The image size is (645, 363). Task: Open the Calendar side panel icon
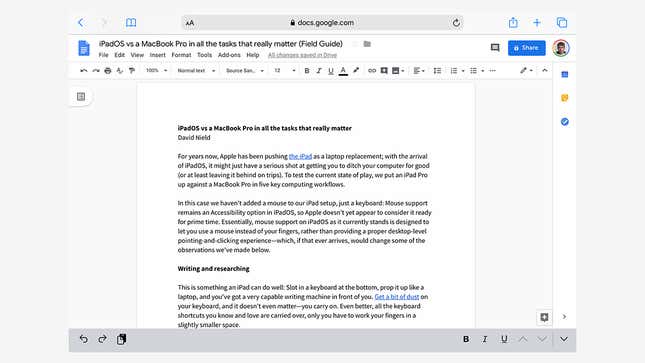[565, 74]
